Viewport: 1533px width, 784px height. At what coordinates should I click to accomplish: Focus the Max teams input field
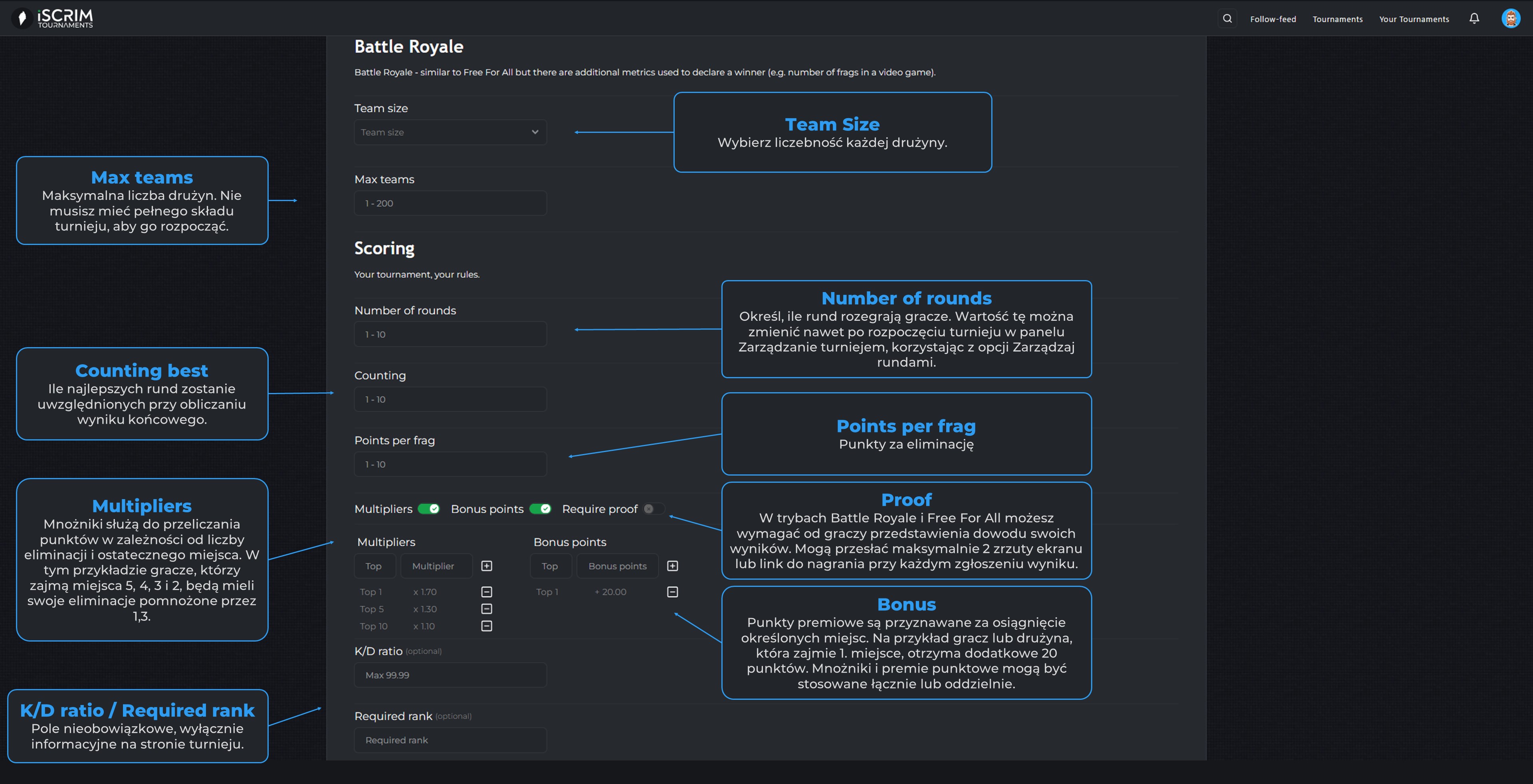tap(450, 203)
